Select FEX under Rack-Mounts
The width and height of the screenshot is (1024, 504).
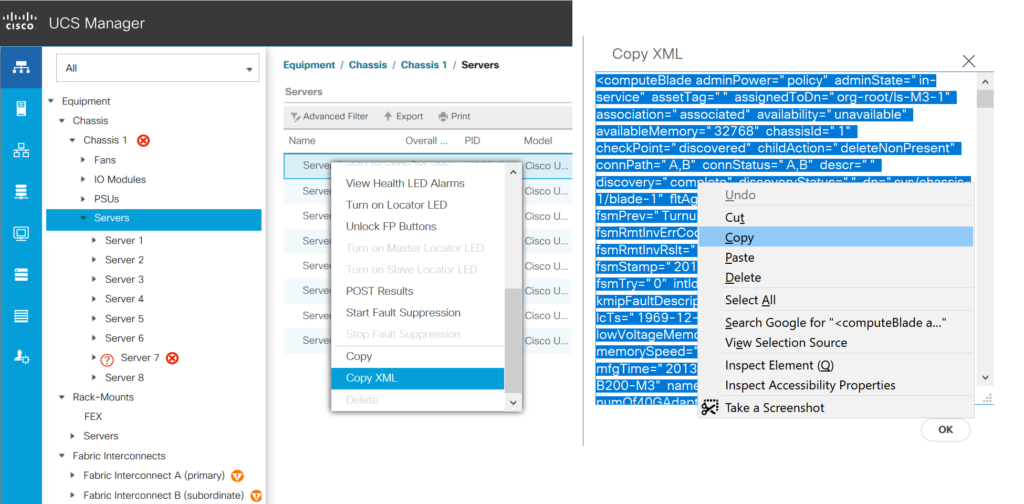[x=93, y=417]
